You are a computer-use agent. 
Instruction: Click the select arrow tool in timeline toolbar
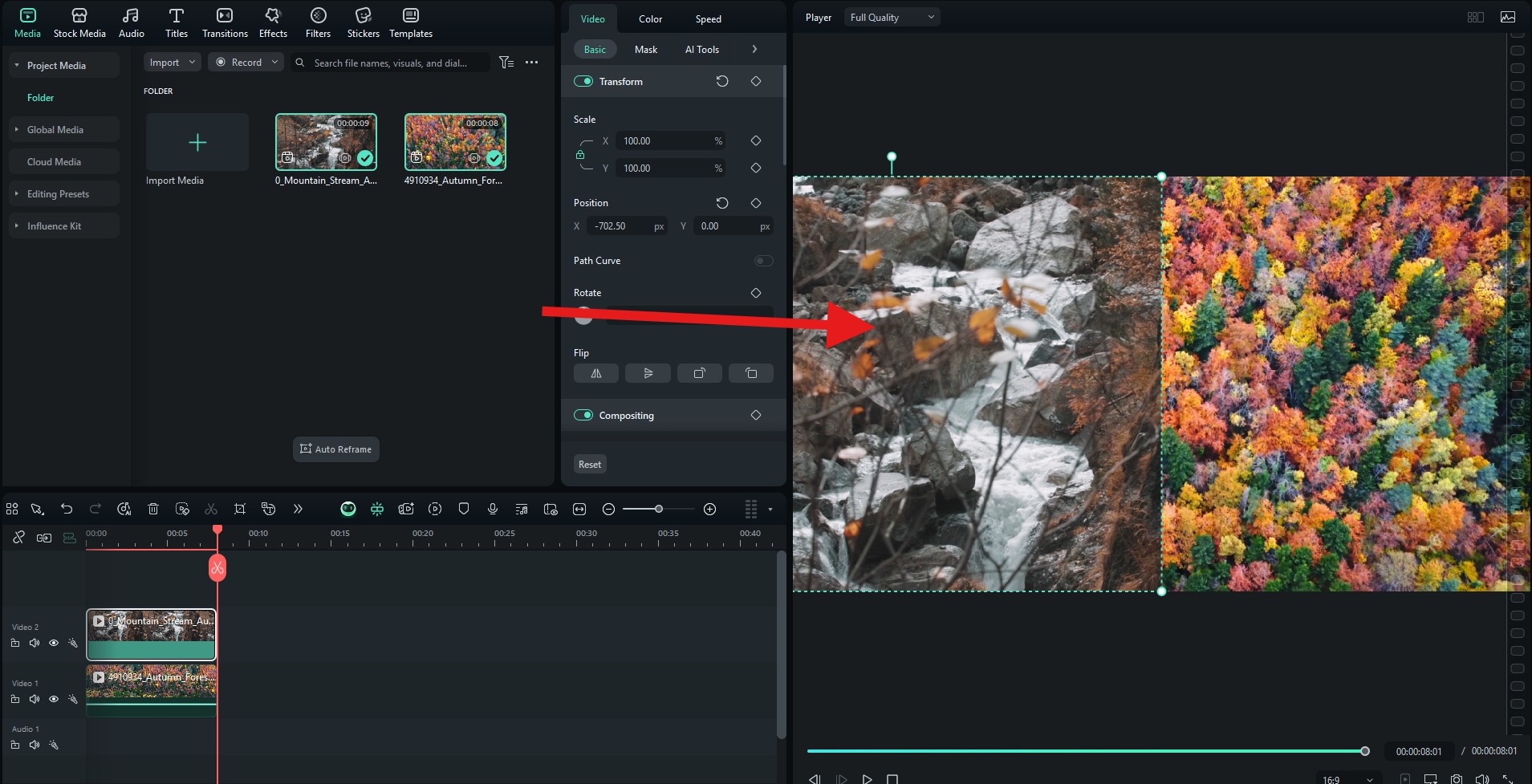pyautogui.click(x=37, y=509)
